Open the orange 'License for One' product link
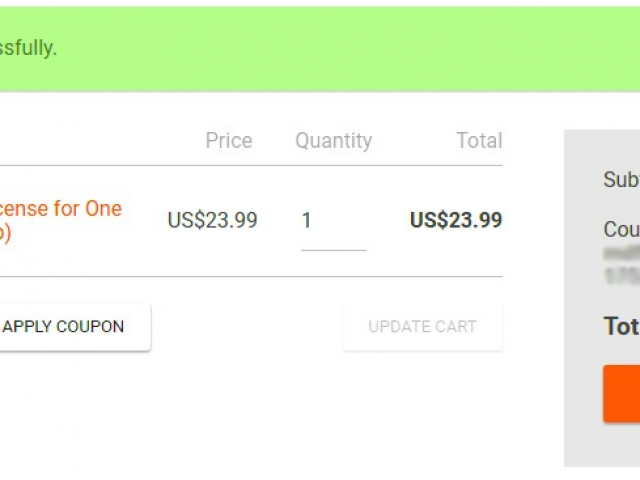This screenshot has height=480, width=640. 61,208
